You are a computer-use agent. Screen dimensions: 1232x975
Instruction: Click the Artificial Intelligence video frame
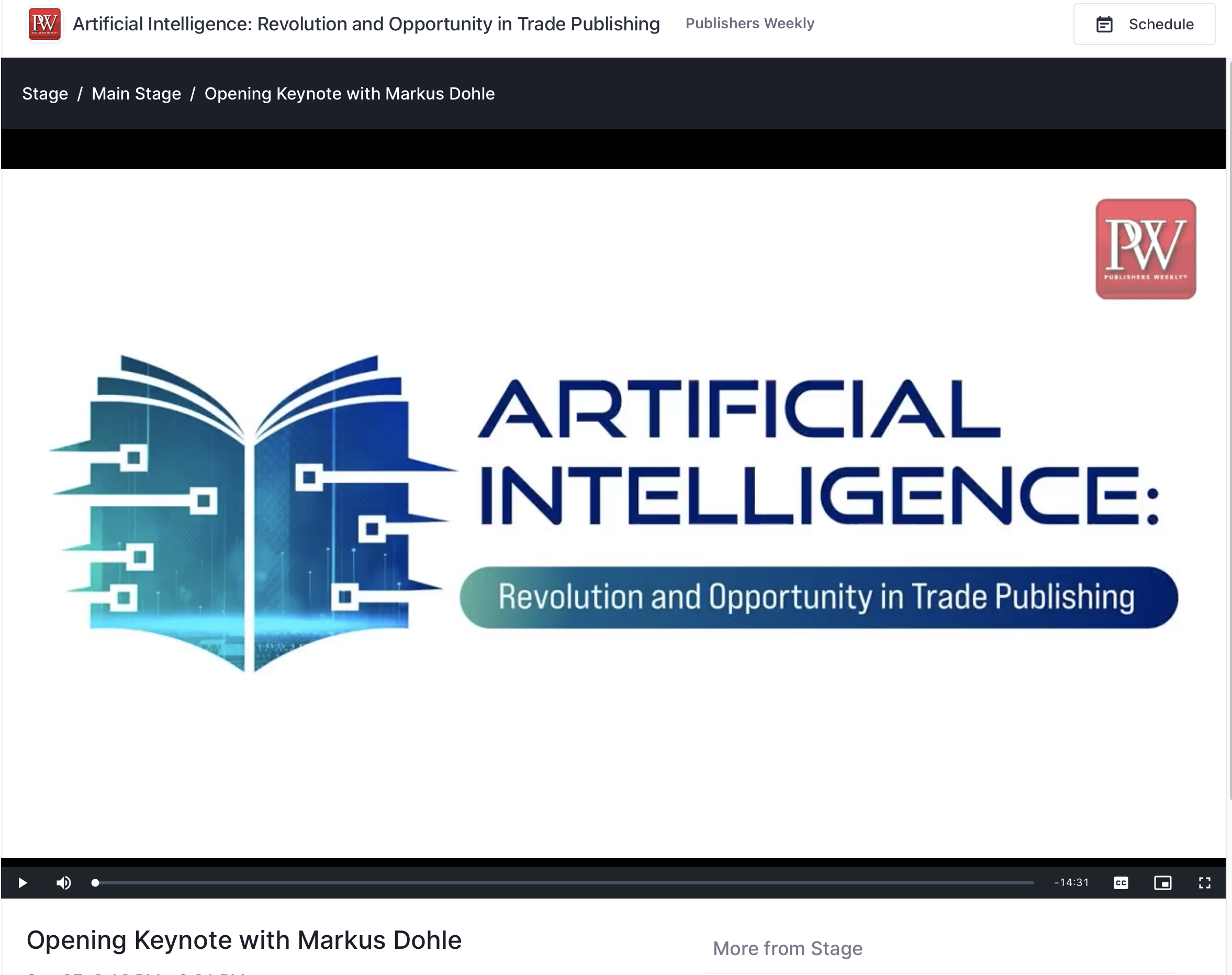[613, 513]
